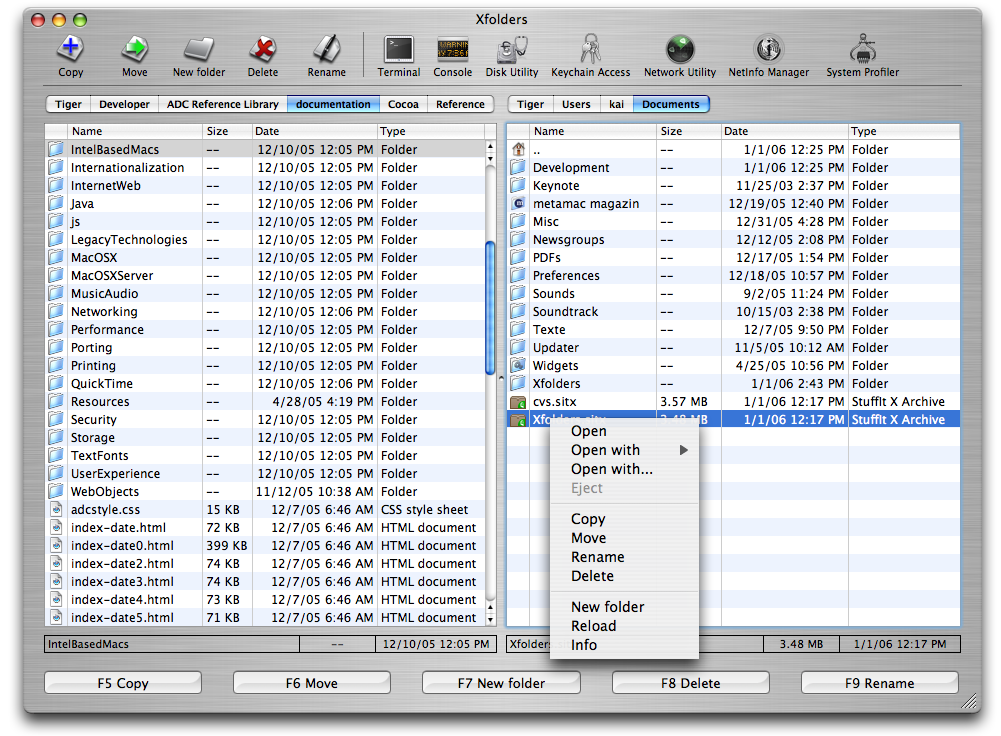Click the left pane scrollbar thumb

[x=490, y=308]
